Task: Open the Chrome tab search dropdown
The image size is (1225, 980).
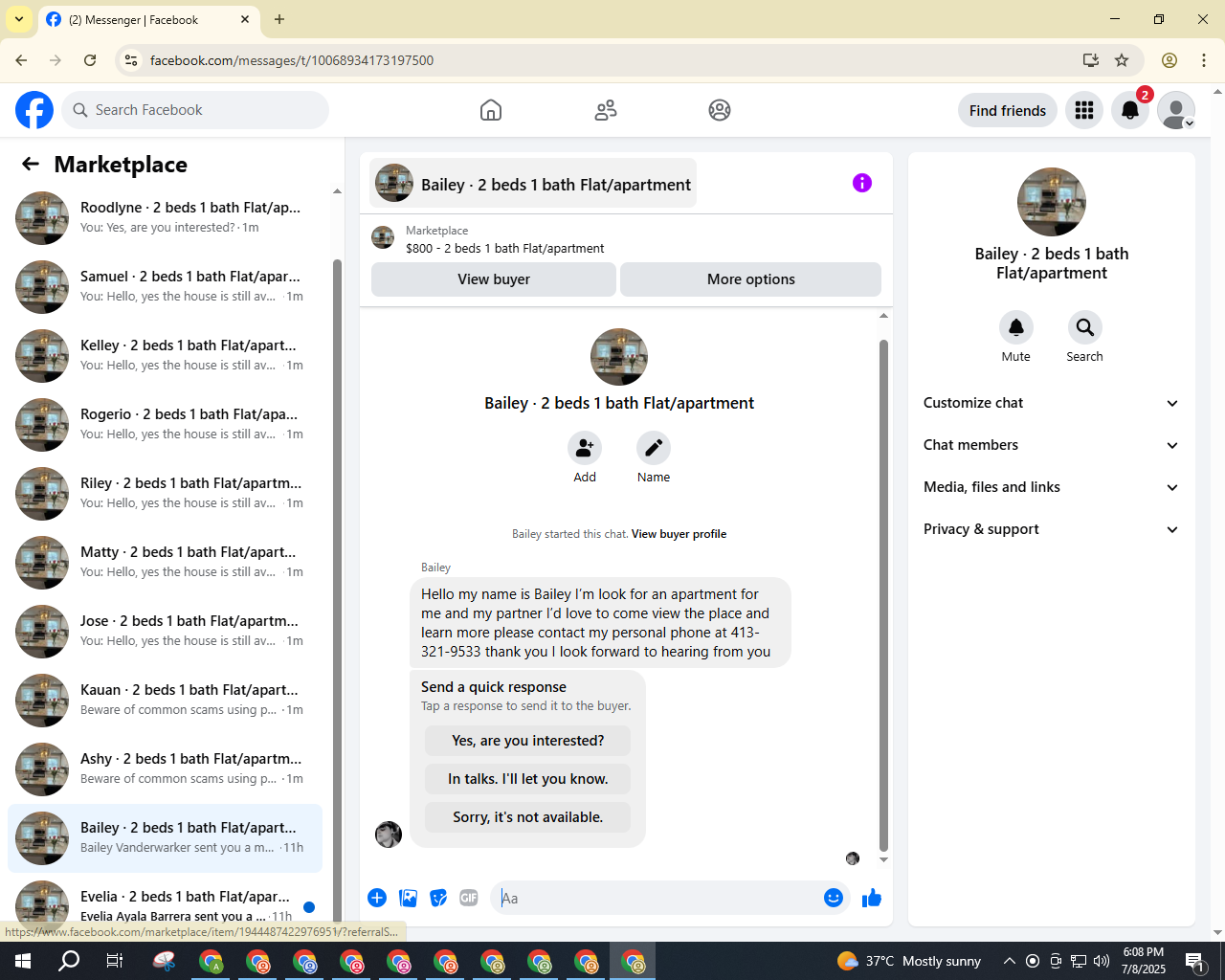Action: (x=19, y=19)
